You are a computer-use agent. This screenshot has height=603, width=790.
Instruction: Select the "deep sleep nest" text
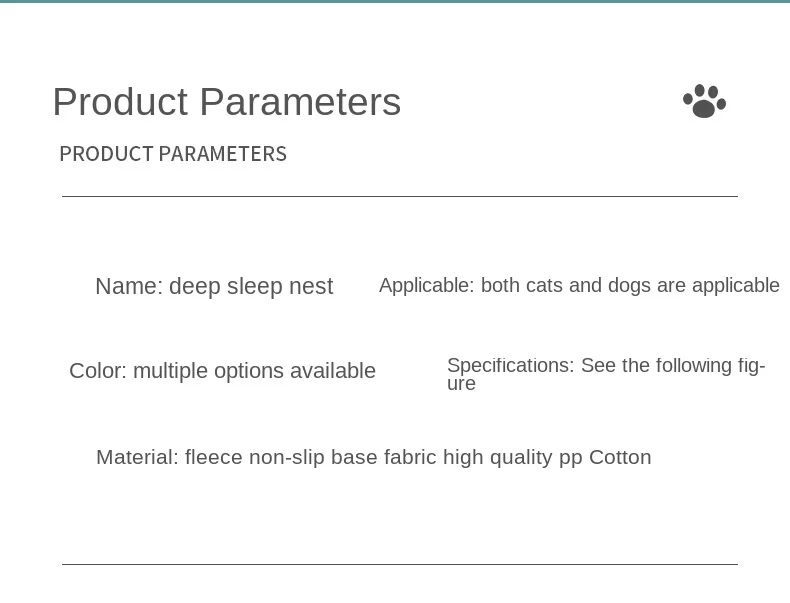point(251,287)
